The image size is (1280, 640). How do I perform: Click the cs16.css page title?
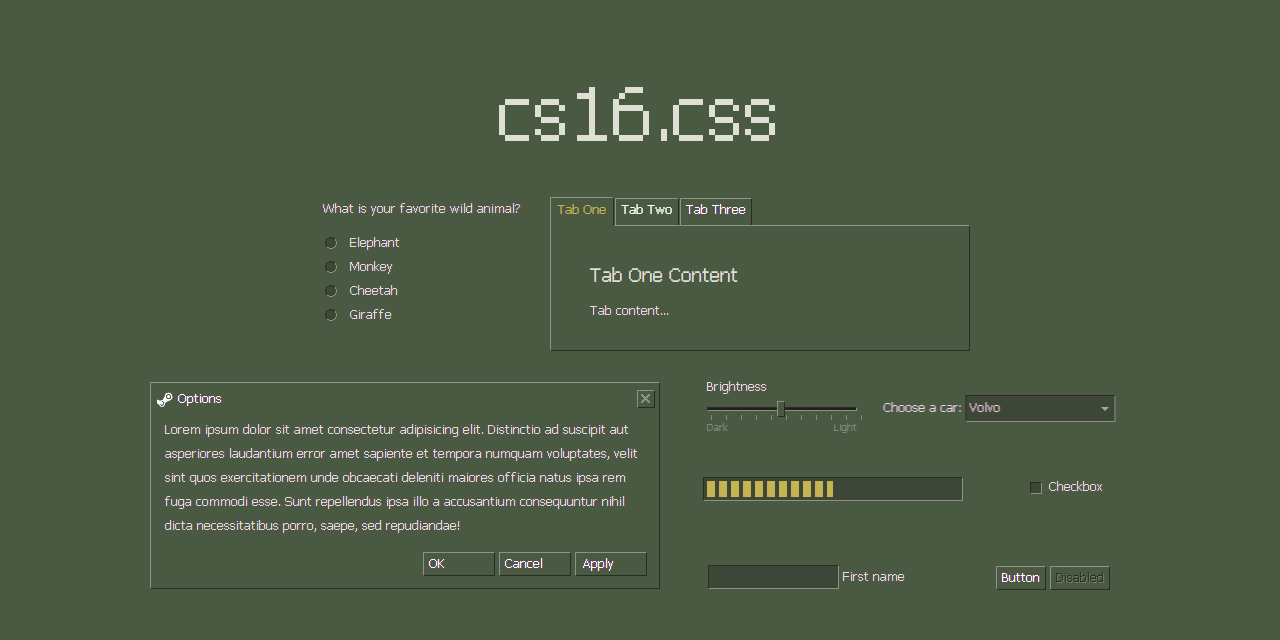point(636,117)
